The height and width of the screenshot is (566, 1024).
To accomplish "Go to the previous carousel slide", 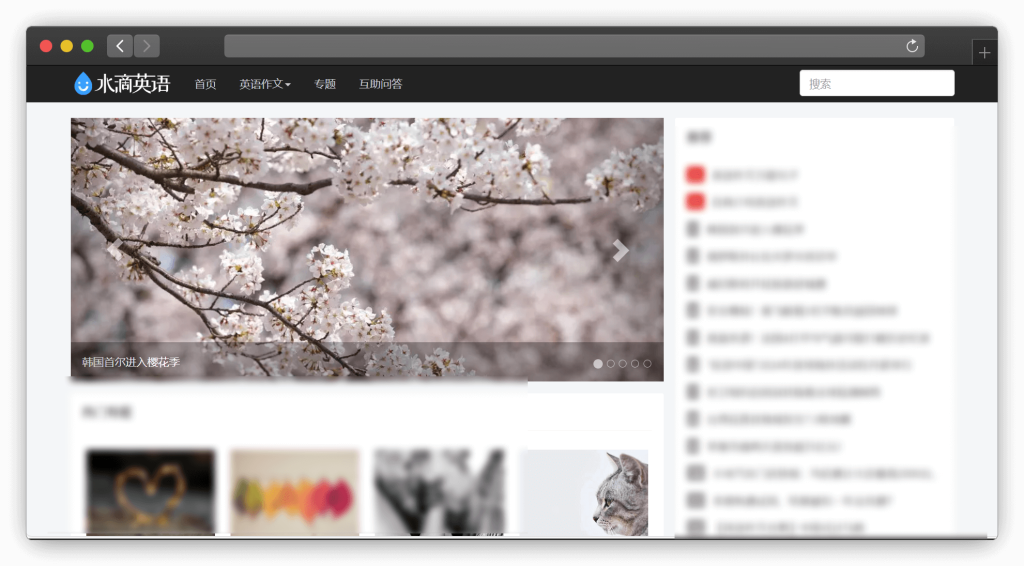I will [115, 250].
